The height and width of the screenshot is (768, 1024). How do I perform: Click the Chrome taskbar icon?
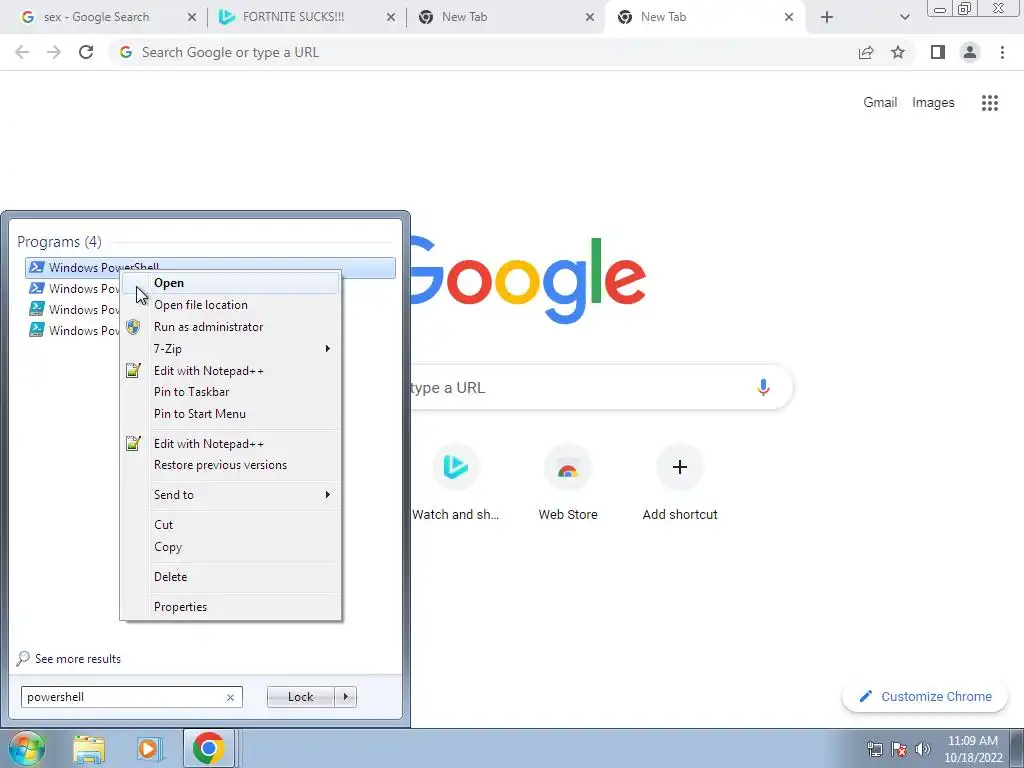click(208, 748)
